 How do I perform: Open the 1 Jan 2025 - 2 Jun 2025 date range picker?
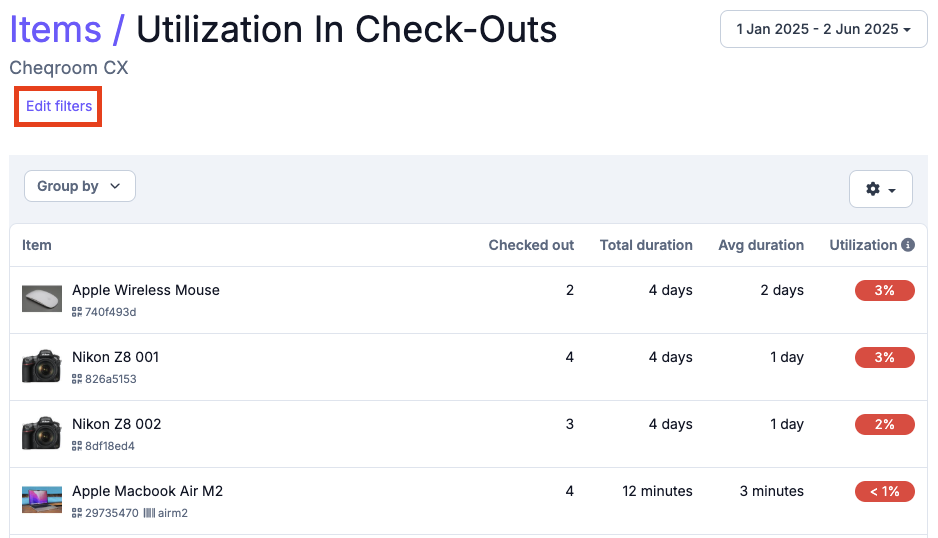[824, 29]
